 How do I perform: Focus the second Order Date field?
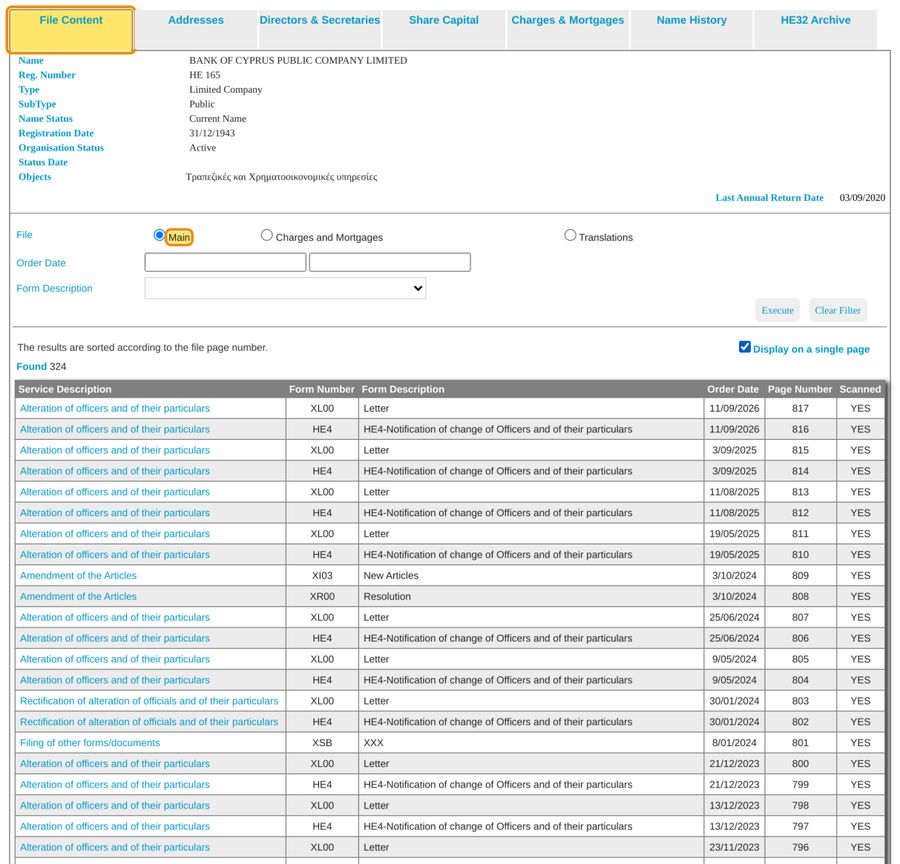(390, 262)
